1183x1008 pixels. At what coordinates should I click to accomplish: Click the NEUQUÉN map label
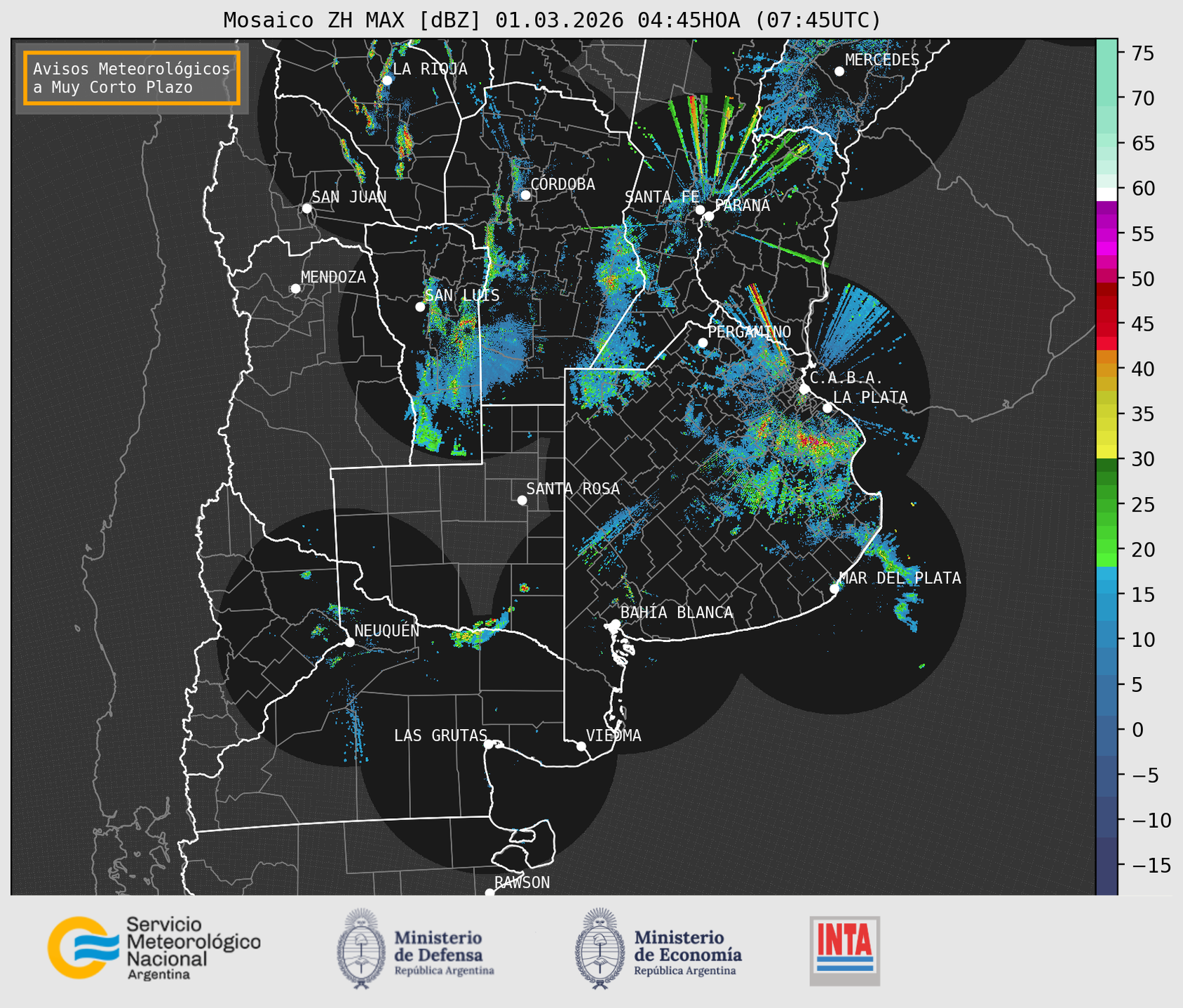pos(387,630)
